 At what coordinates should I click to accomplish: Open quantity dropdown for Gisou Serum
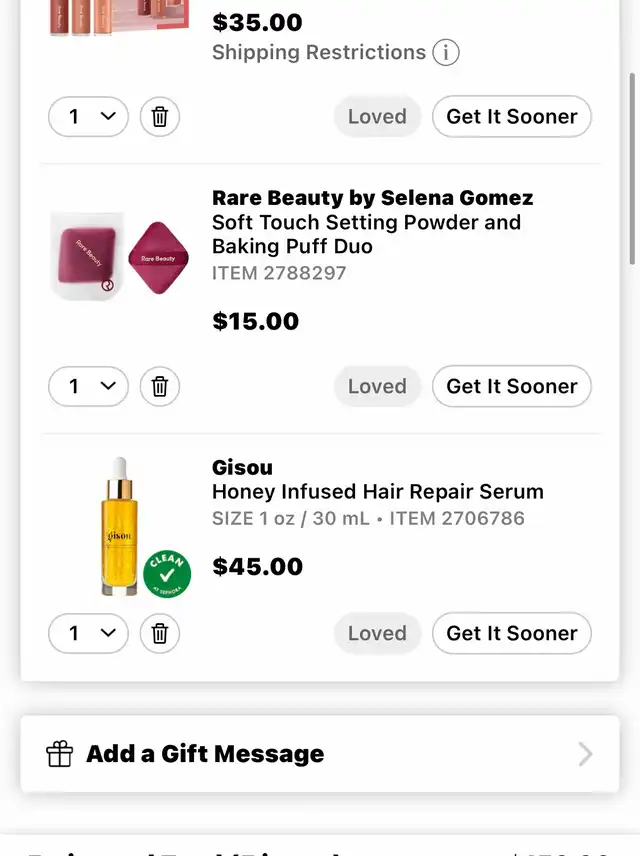point(88,633)
